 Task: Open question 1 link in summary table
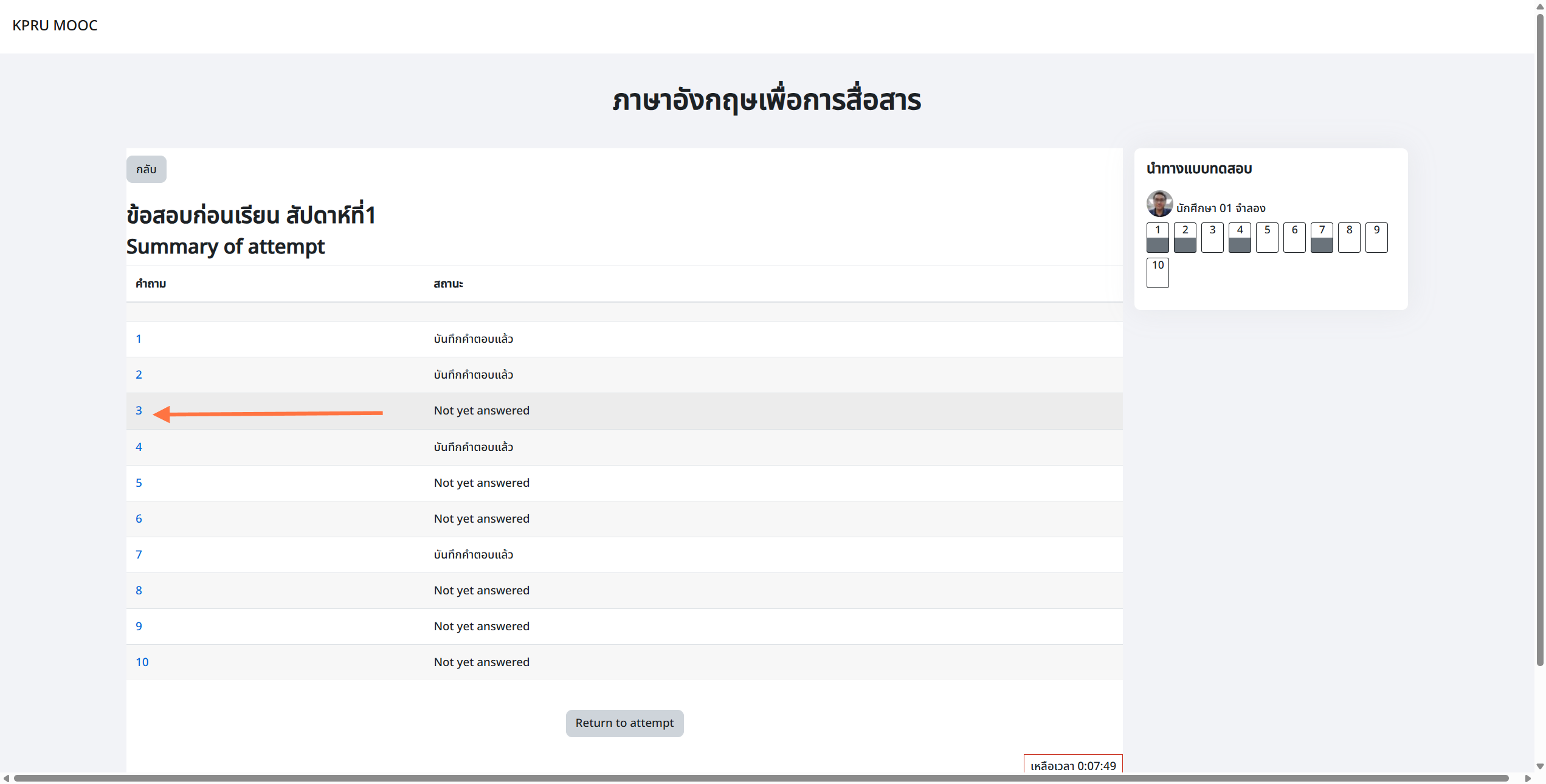point(139,339)
